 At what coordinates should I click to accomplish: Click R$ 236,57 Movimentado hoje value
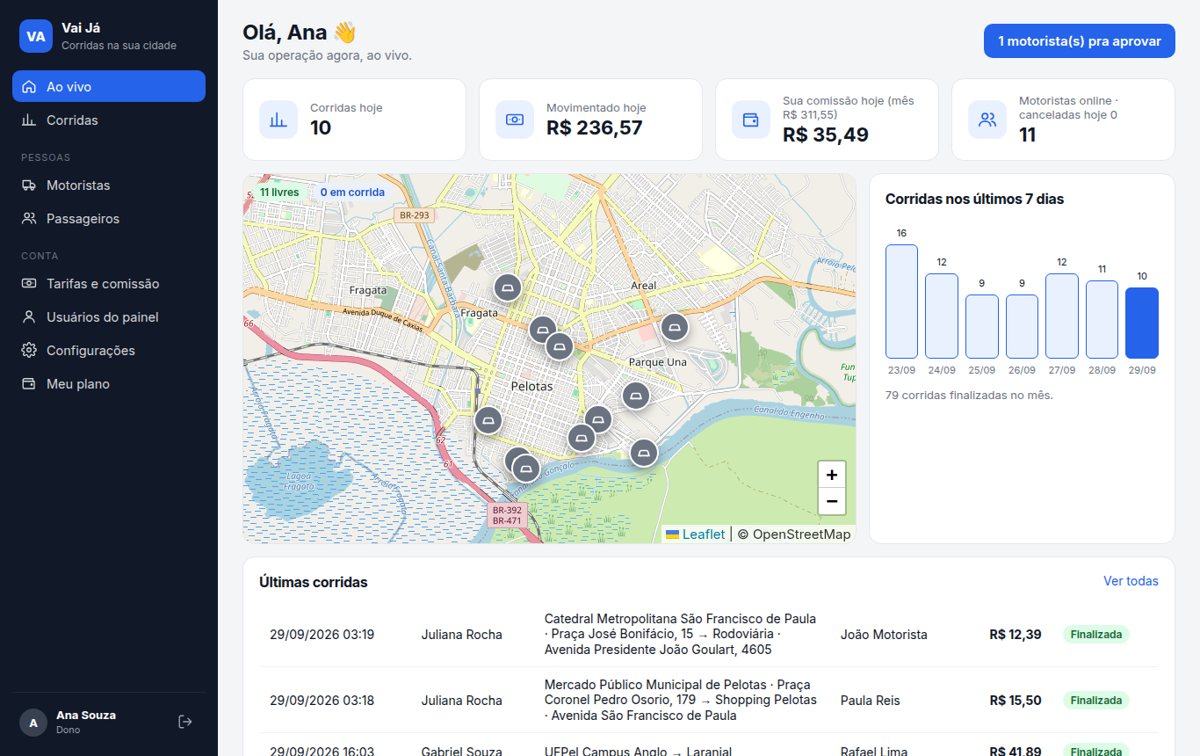pos(594,128)
